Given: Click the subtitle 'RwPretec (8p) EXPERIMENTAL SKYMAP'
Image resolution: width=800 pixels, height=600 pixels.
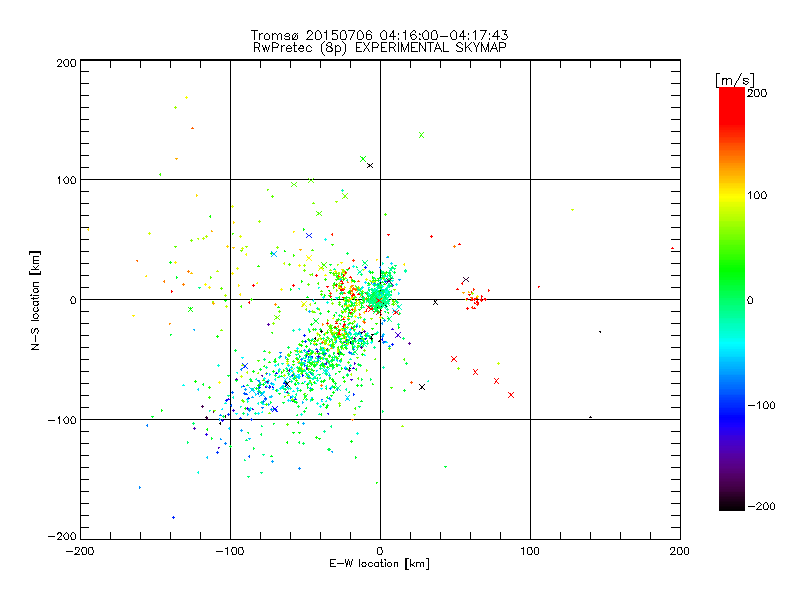Looking at the screenshot, I should point(379,47).
